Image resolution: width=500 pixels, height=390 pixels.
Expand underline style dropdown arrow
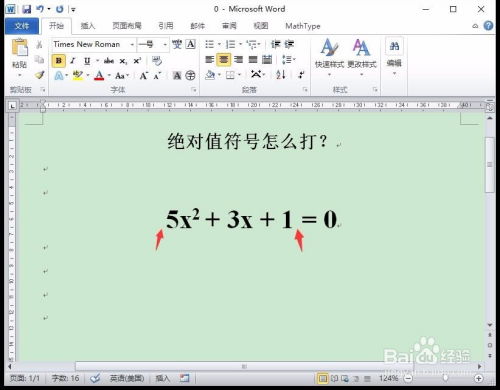(x=97, y=61)
